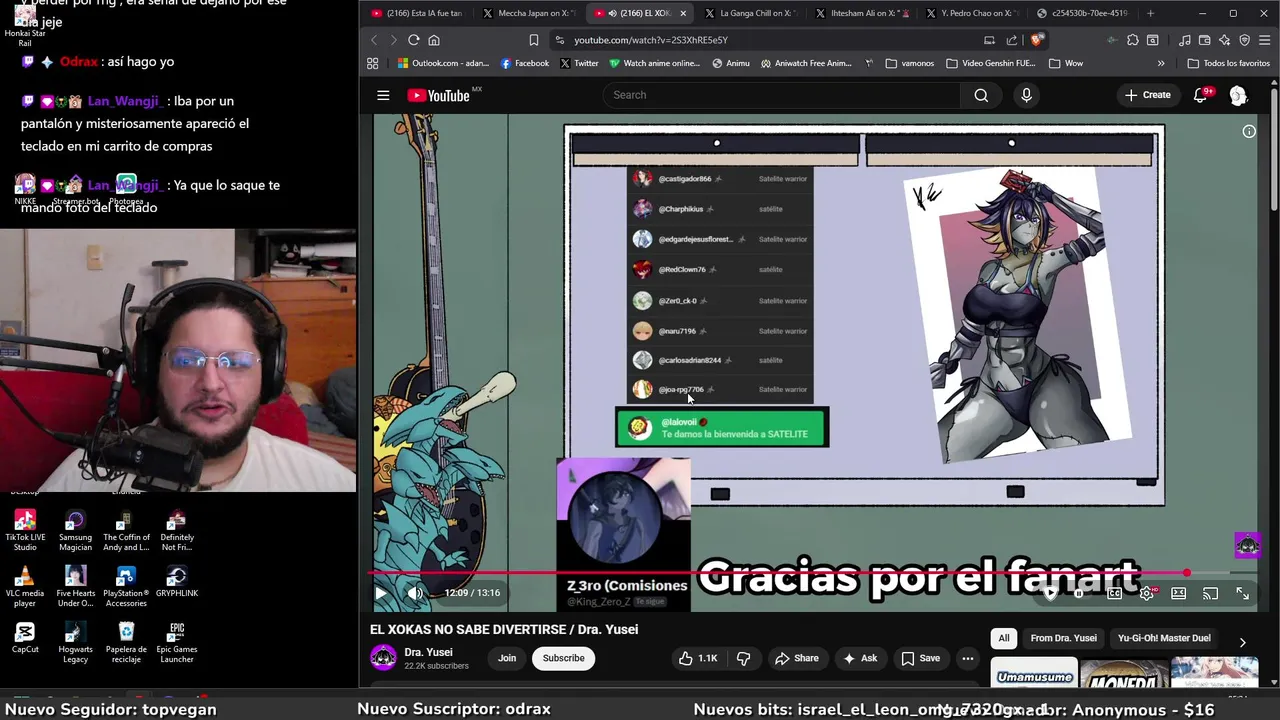Open the Facebook bookmark link

tap(524, 63)
